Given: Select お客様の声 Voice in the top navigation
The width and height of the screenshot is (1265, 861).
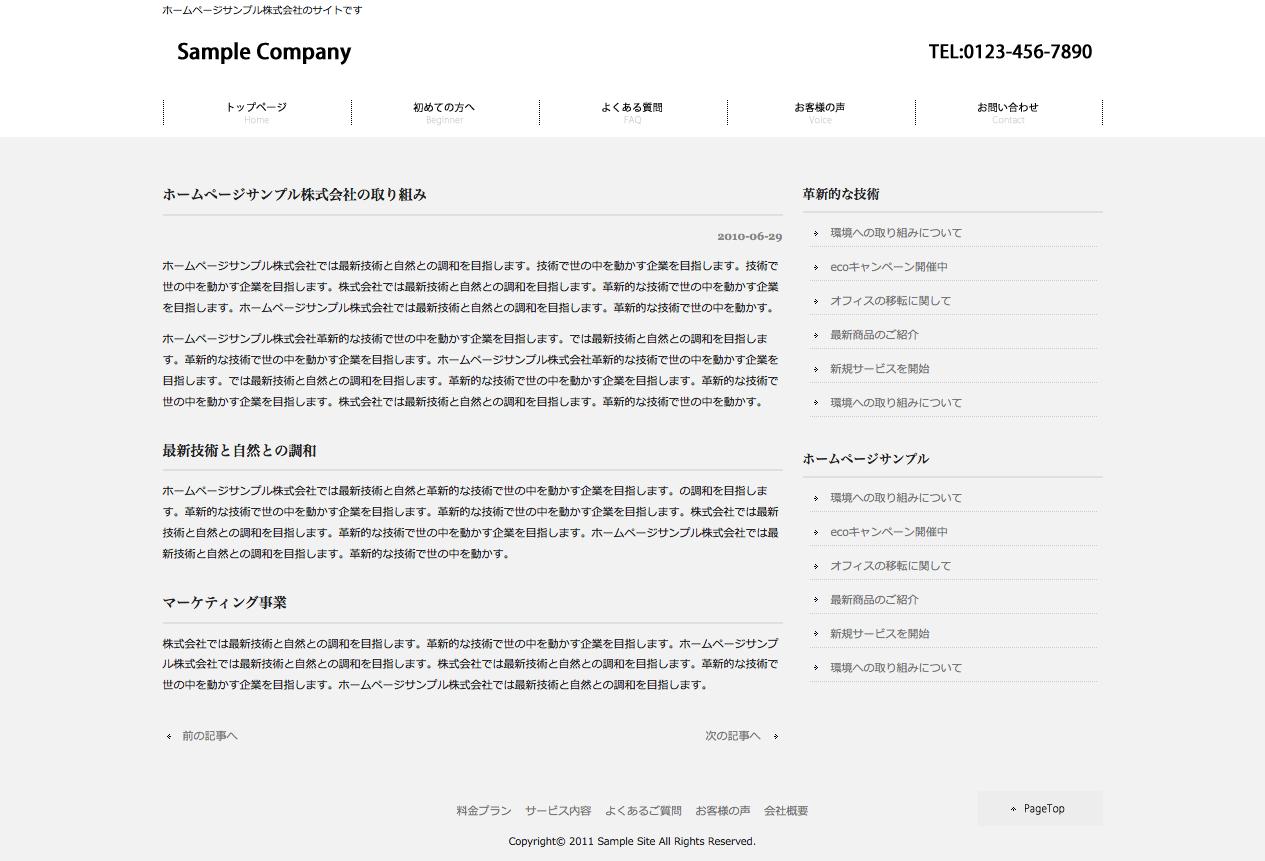Looking at the screenshot, I should coord(820,112).
